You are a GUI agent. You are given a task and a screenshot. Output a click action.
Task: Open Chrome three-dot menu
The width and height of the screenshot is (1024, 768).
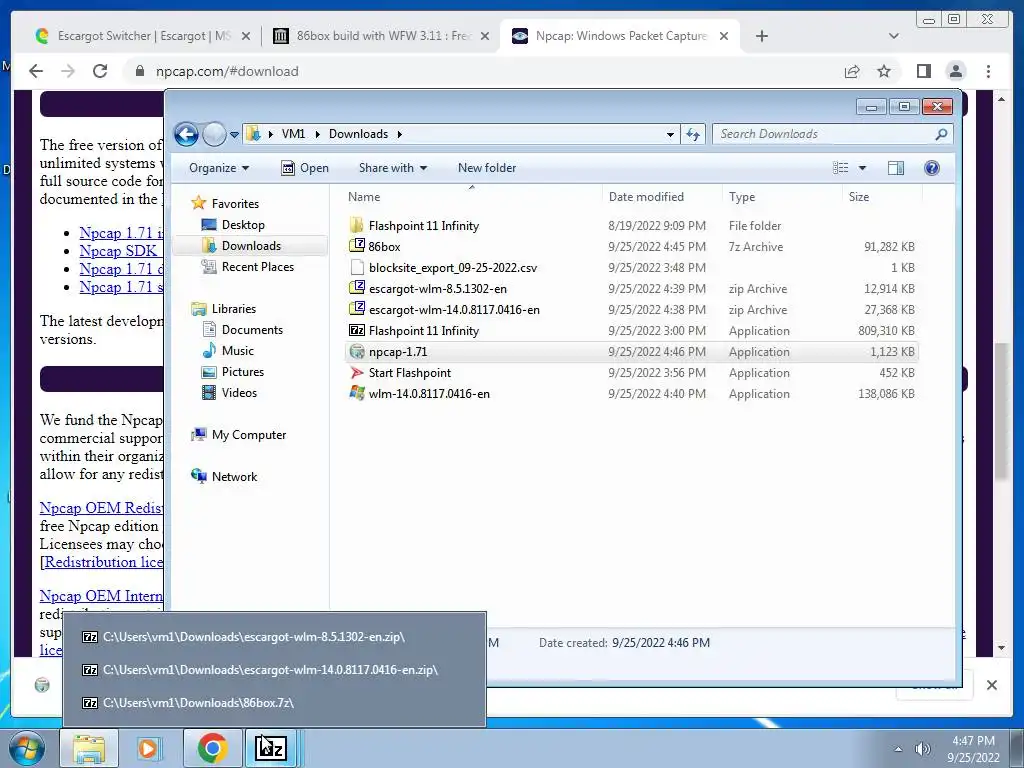[988, 71]
